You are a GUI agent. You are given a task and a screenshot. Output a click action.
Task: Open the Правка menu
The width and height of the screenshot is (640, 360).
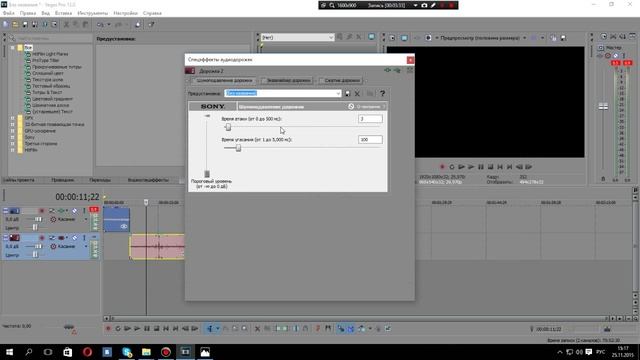pyautogui.click(x=28, y=13)
